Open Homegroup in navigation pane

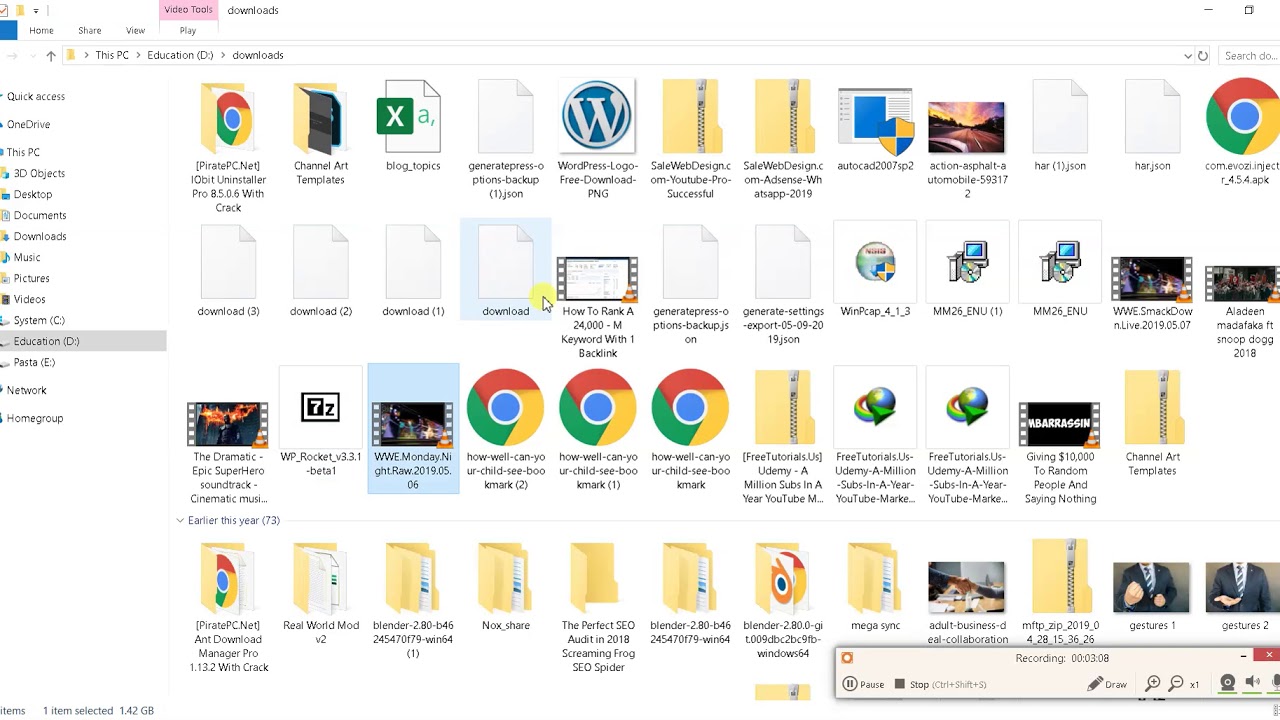(x=35, y=419)
